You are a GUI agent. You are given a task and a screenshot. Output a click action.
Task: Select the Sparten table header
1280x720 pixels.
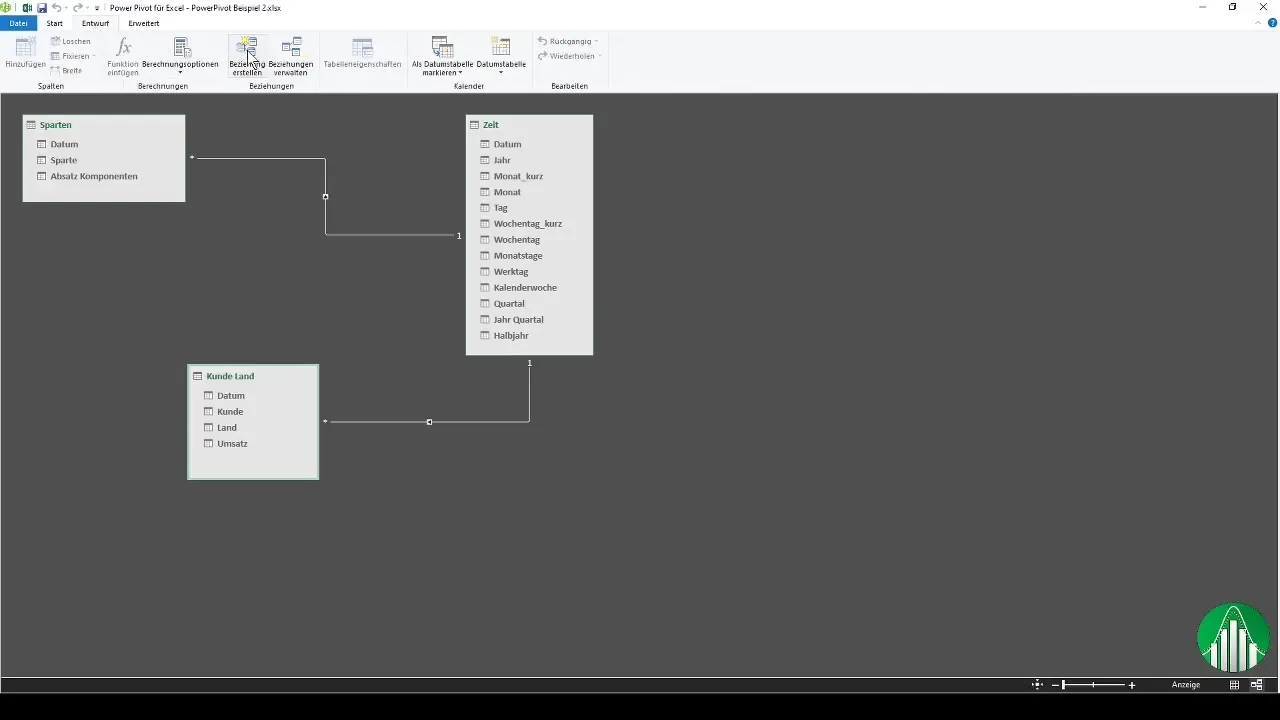104,125
